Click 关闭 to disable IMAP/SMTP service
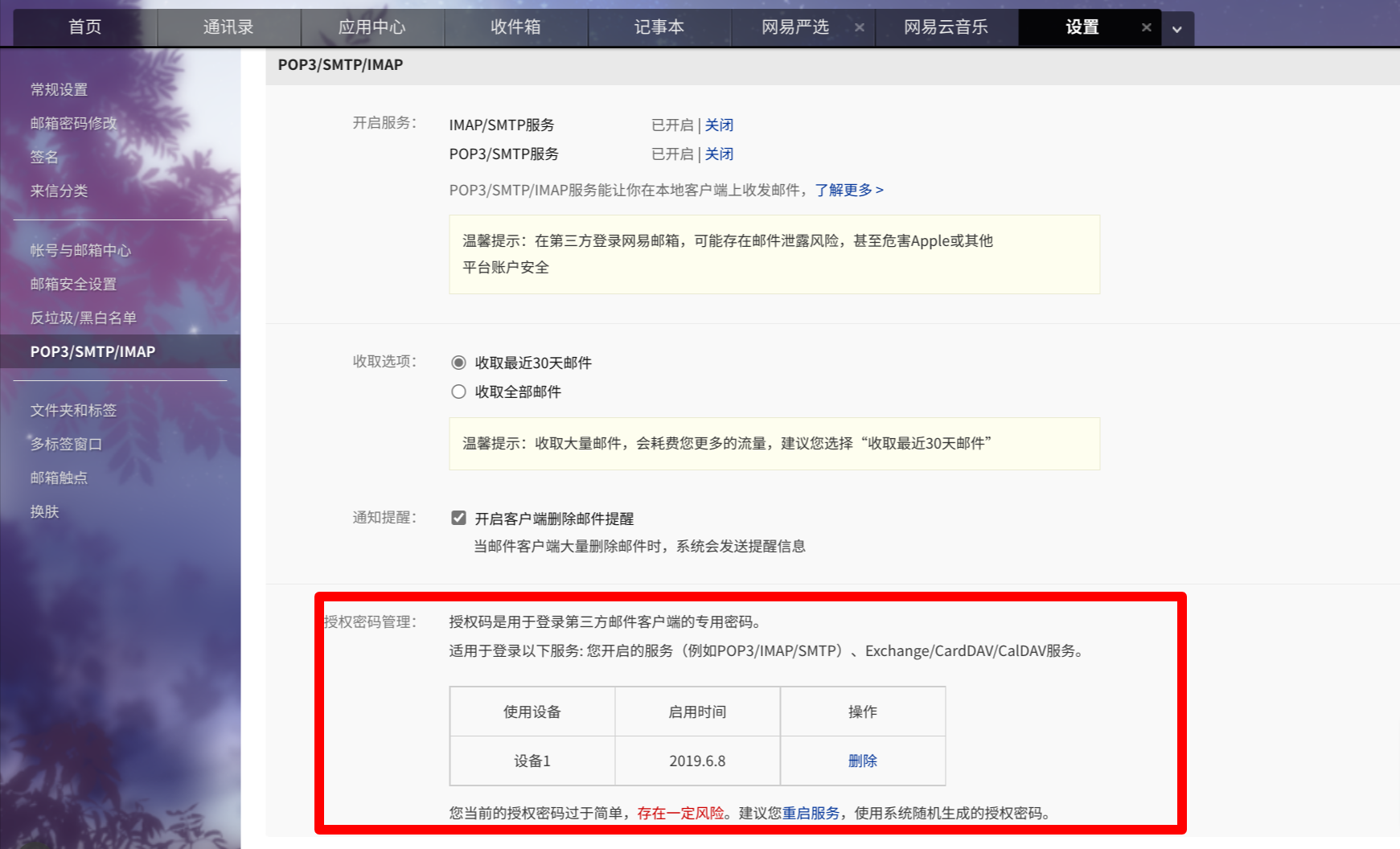 coord(720,125)
